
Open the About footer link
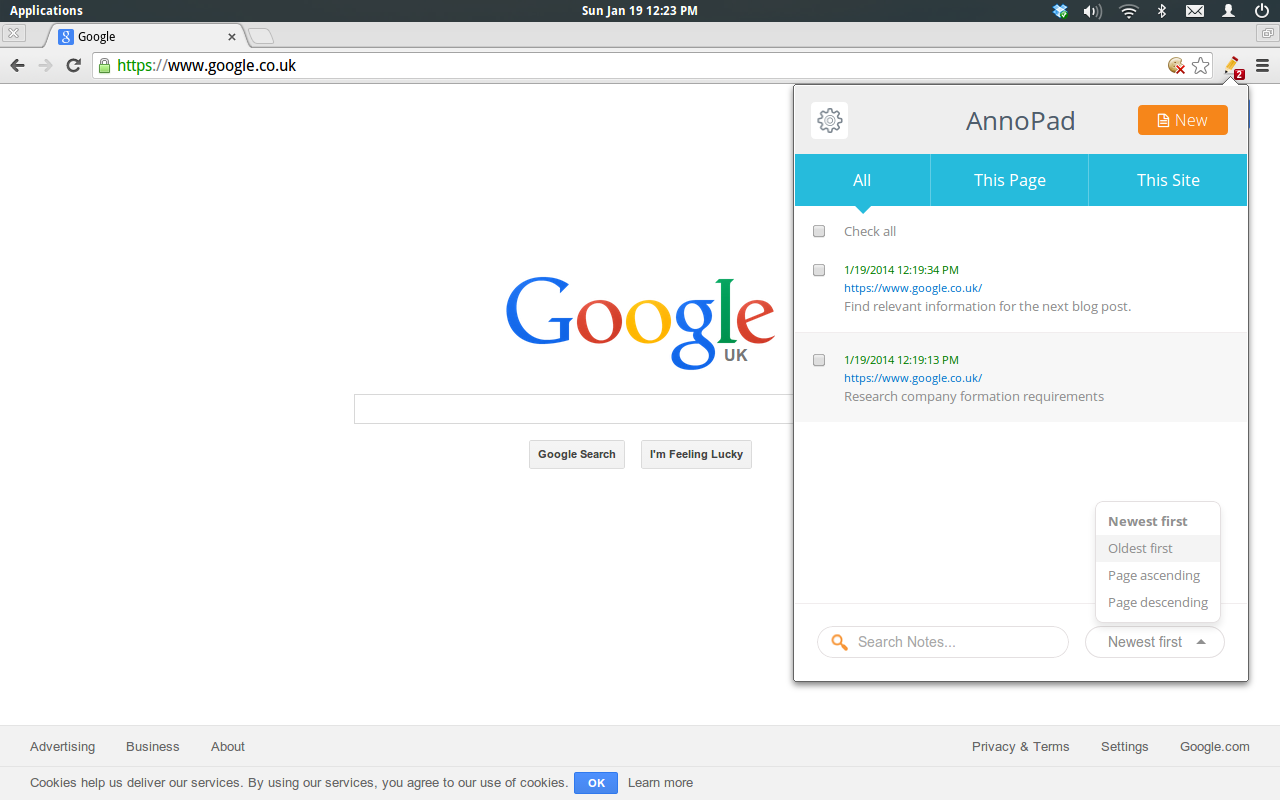tap(228, 747)
